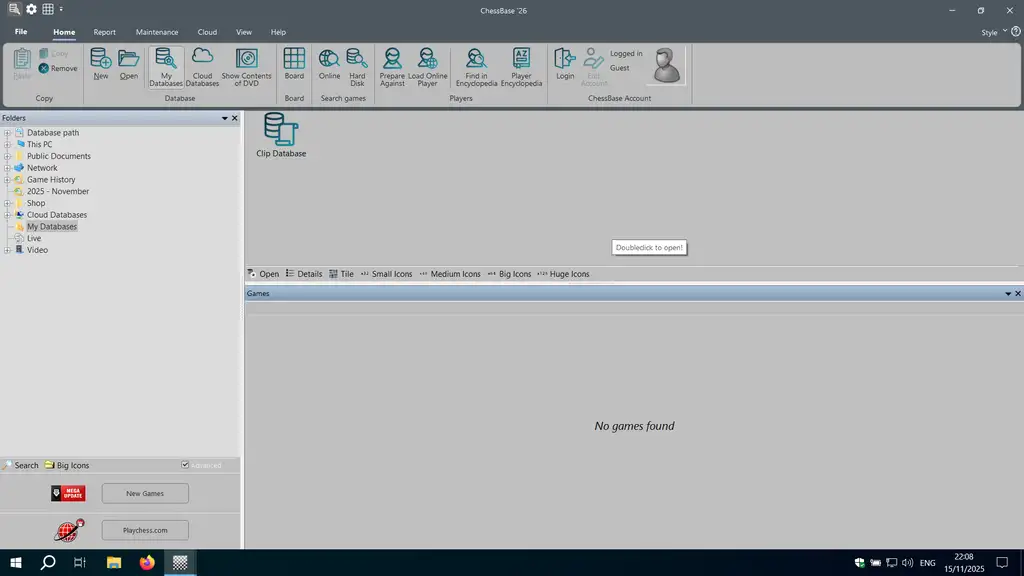The width and height of the screenshot is (1024, 576).
Task: Toggle the Advanced checkbox
Action: tap(185, 465)
